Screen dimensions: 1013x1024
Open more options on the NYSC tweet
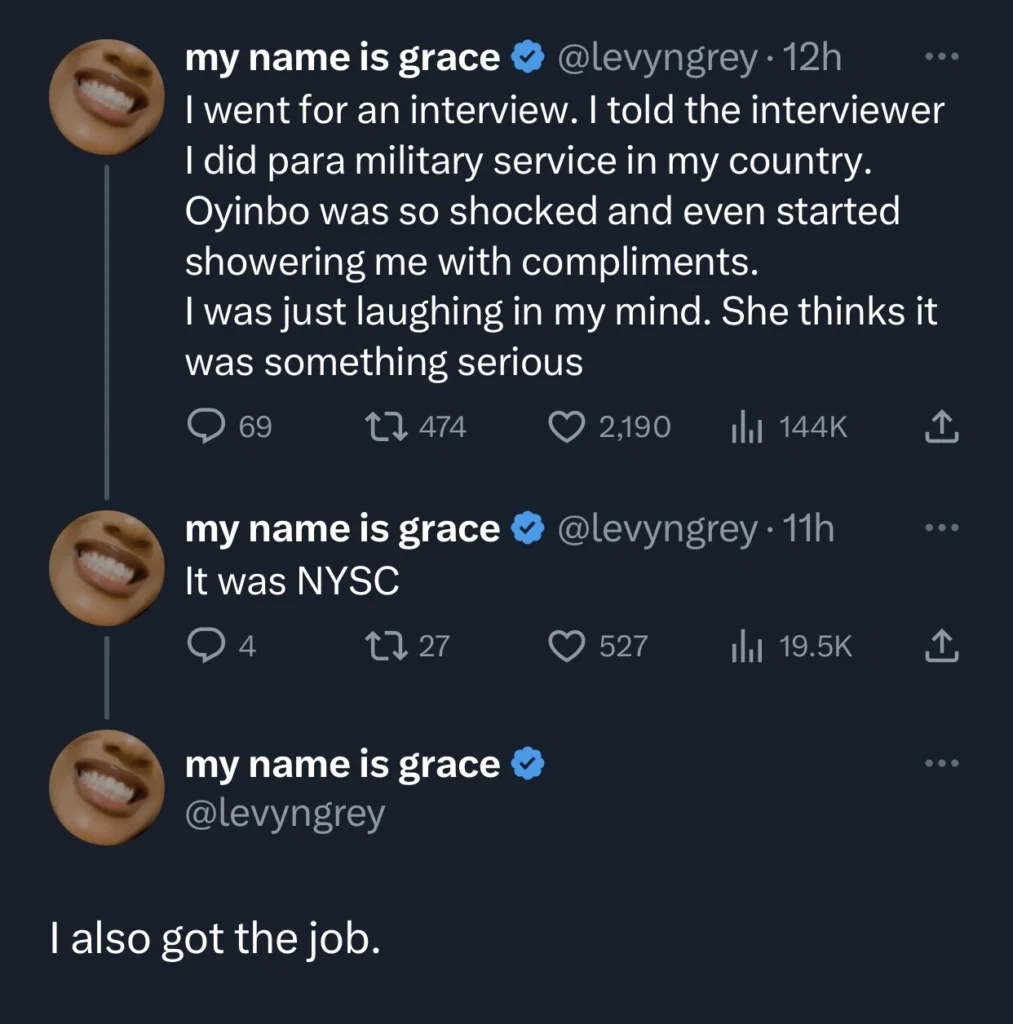pyautogui.click(x=941, y=527)
